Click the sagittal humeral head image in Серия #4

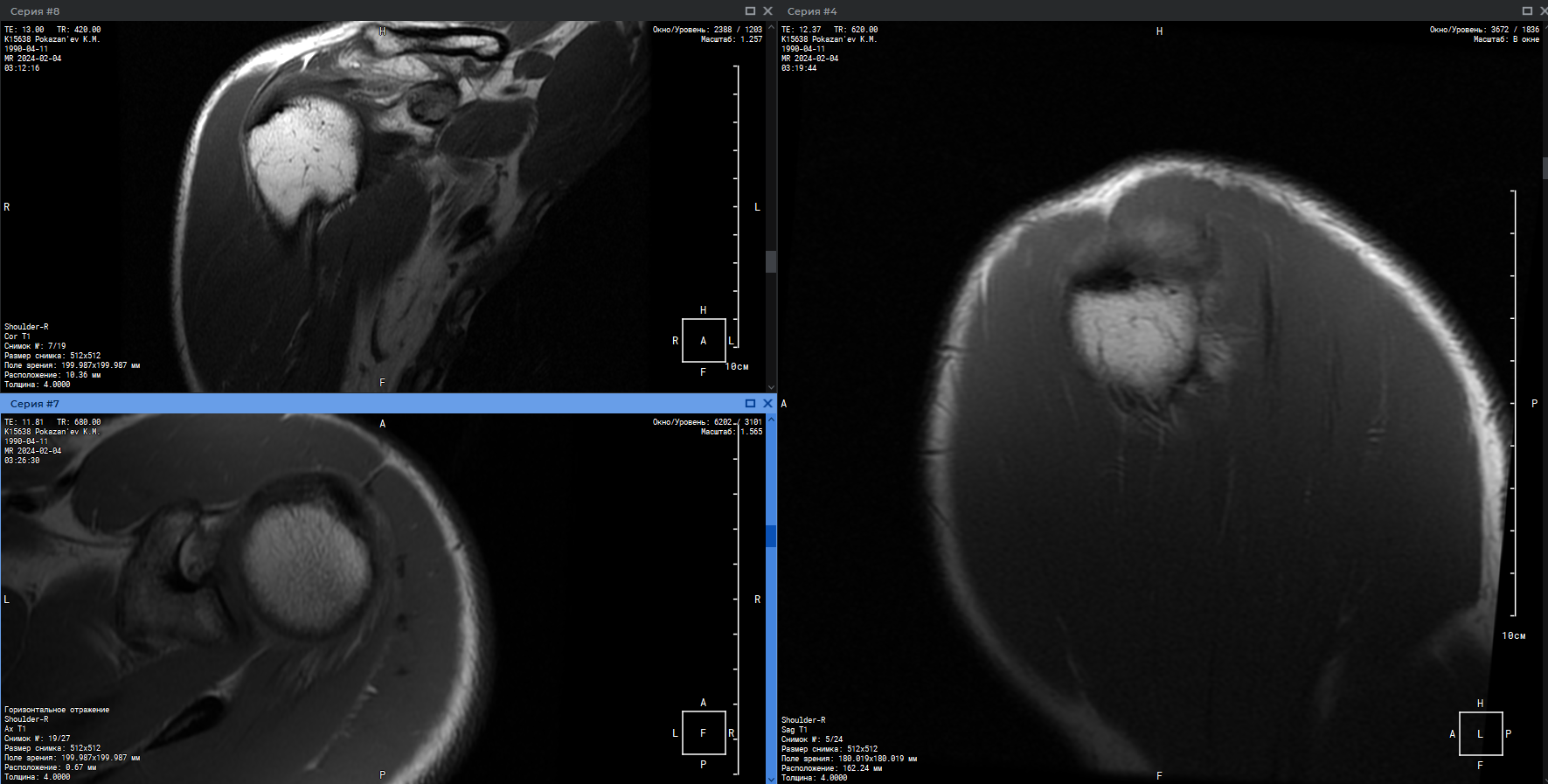[x=1135, y=336]
